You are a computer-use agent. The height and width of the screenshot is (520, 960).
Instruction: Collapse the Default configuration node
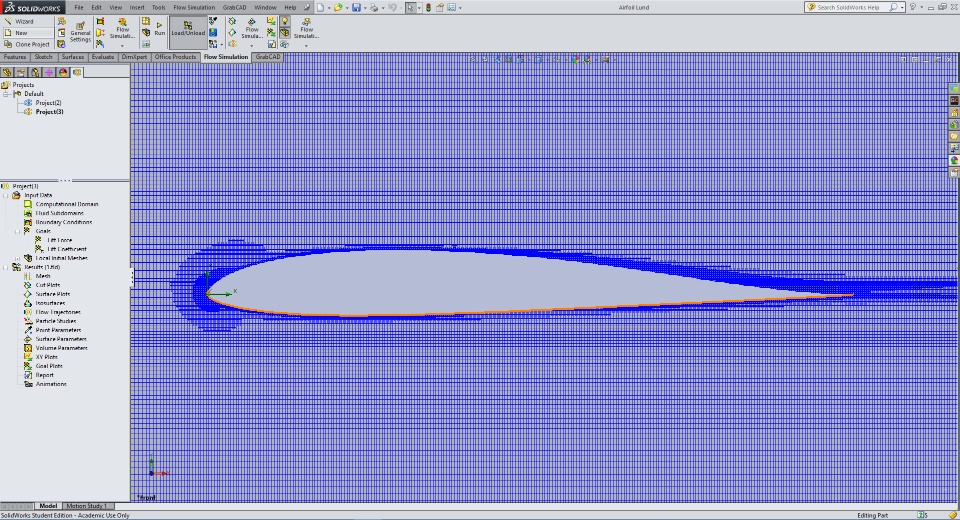click(x=6, y=94)
